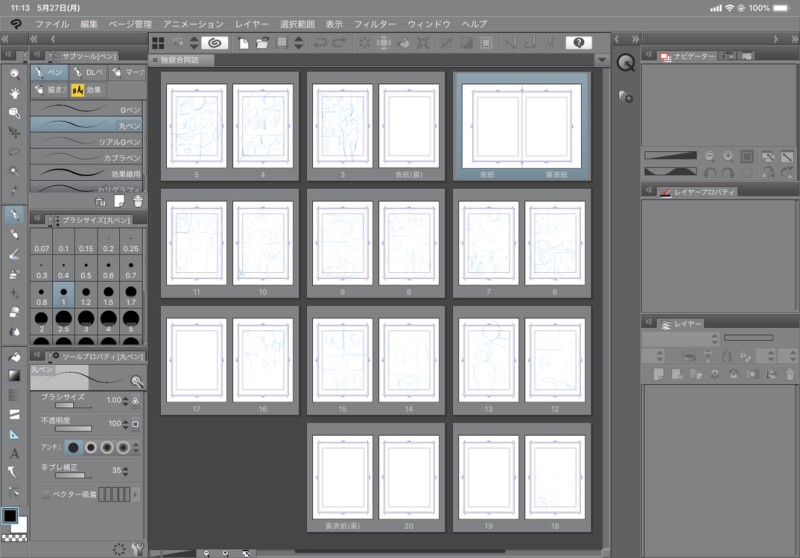
Task: Select the hand move-view tool
Action: point(14,93)
